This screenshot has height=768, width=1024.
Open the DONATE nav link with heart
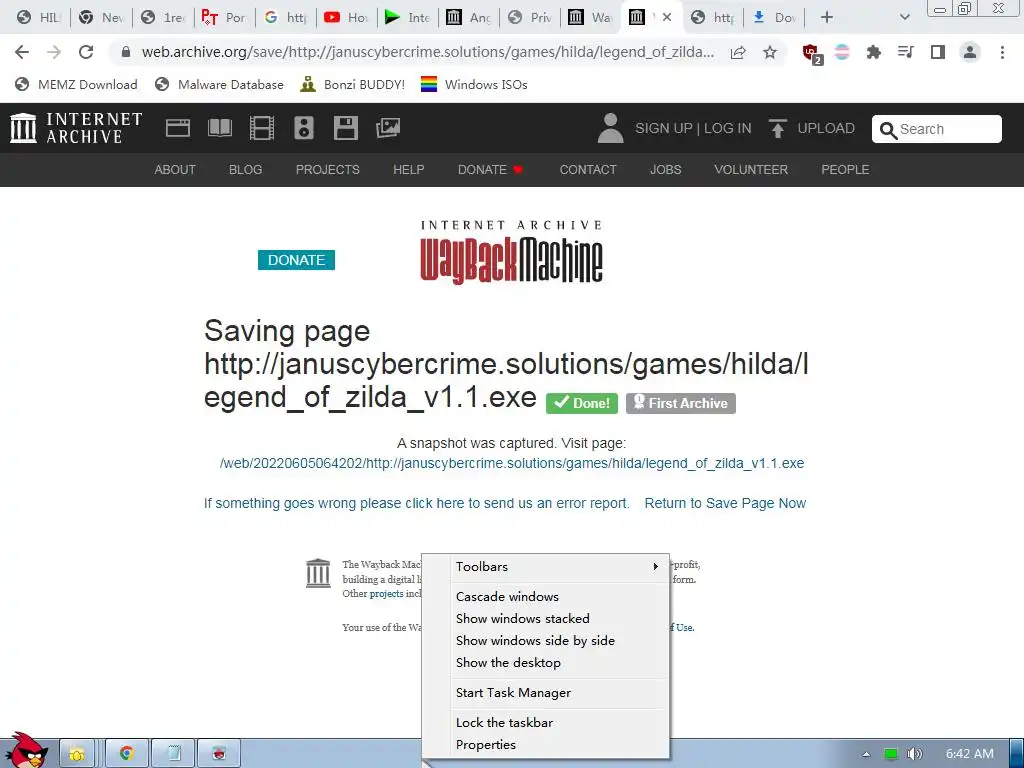tap(490, 170)
